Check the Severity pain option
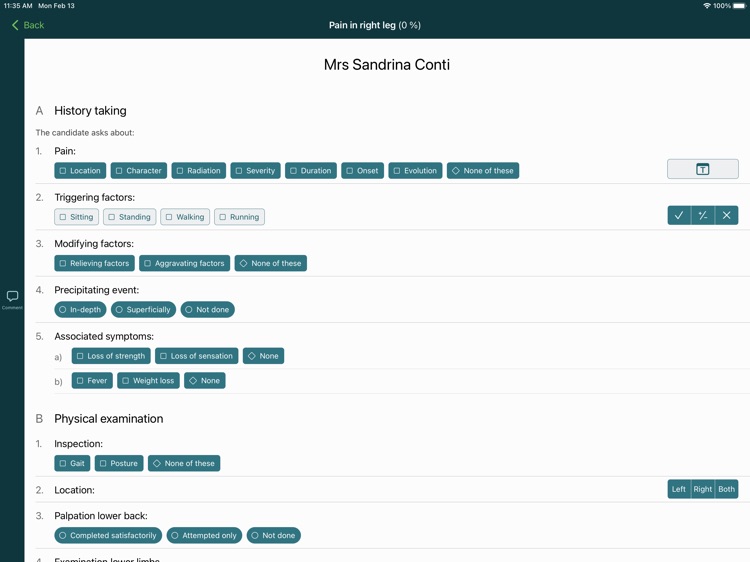The height and width of the screenshot is (562, 750). click(255, 171)
